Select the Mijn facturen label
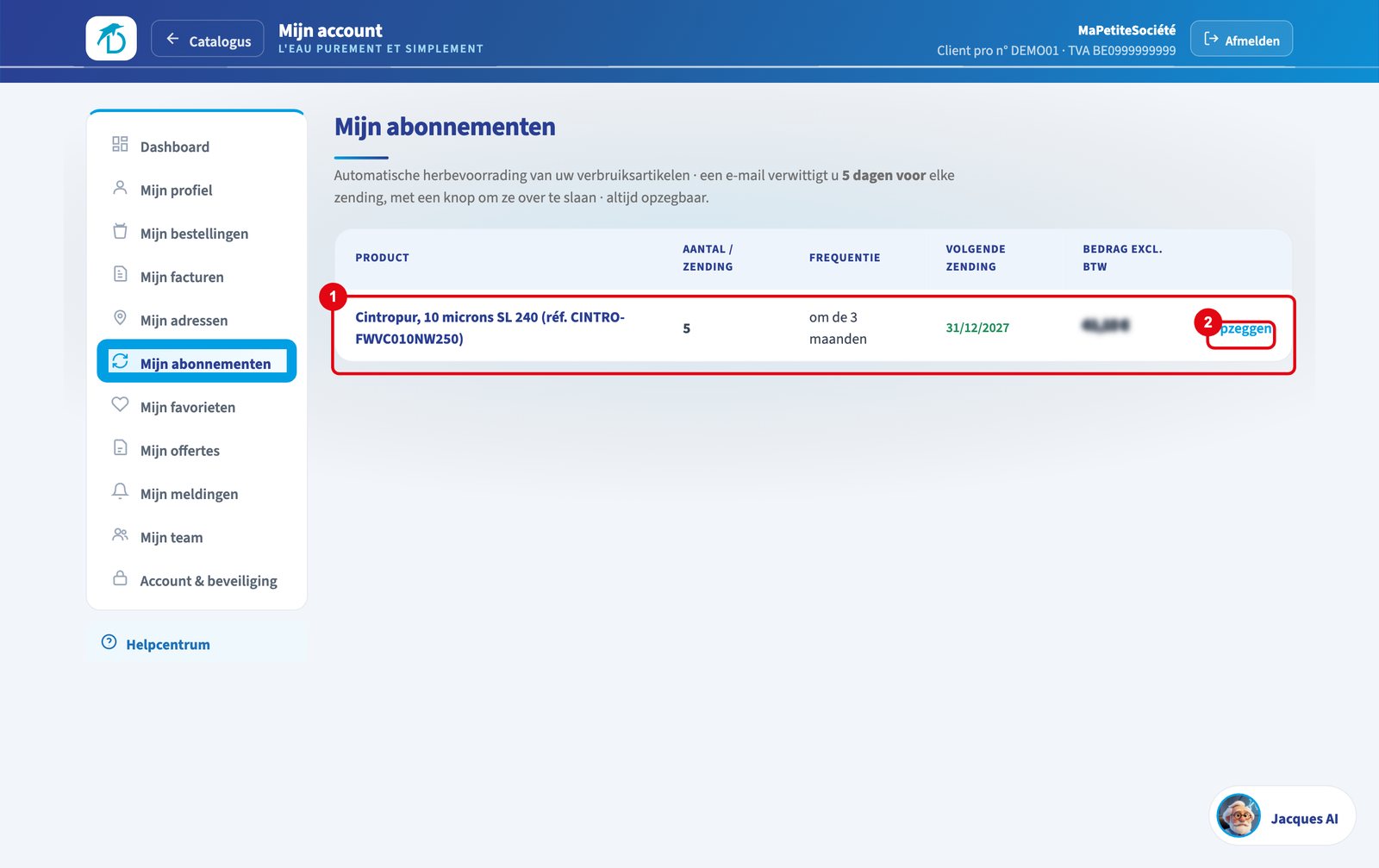Image resolution: width=1379 pixels, height=868 pixels. 182,277
